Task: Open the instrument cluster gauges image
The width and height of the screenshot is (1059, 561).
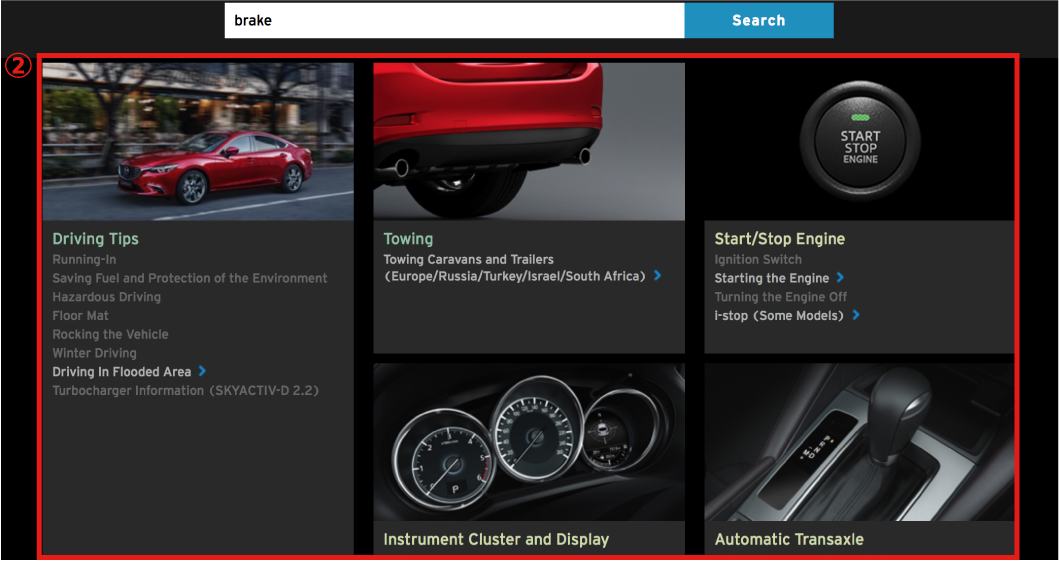Action: 529,442
